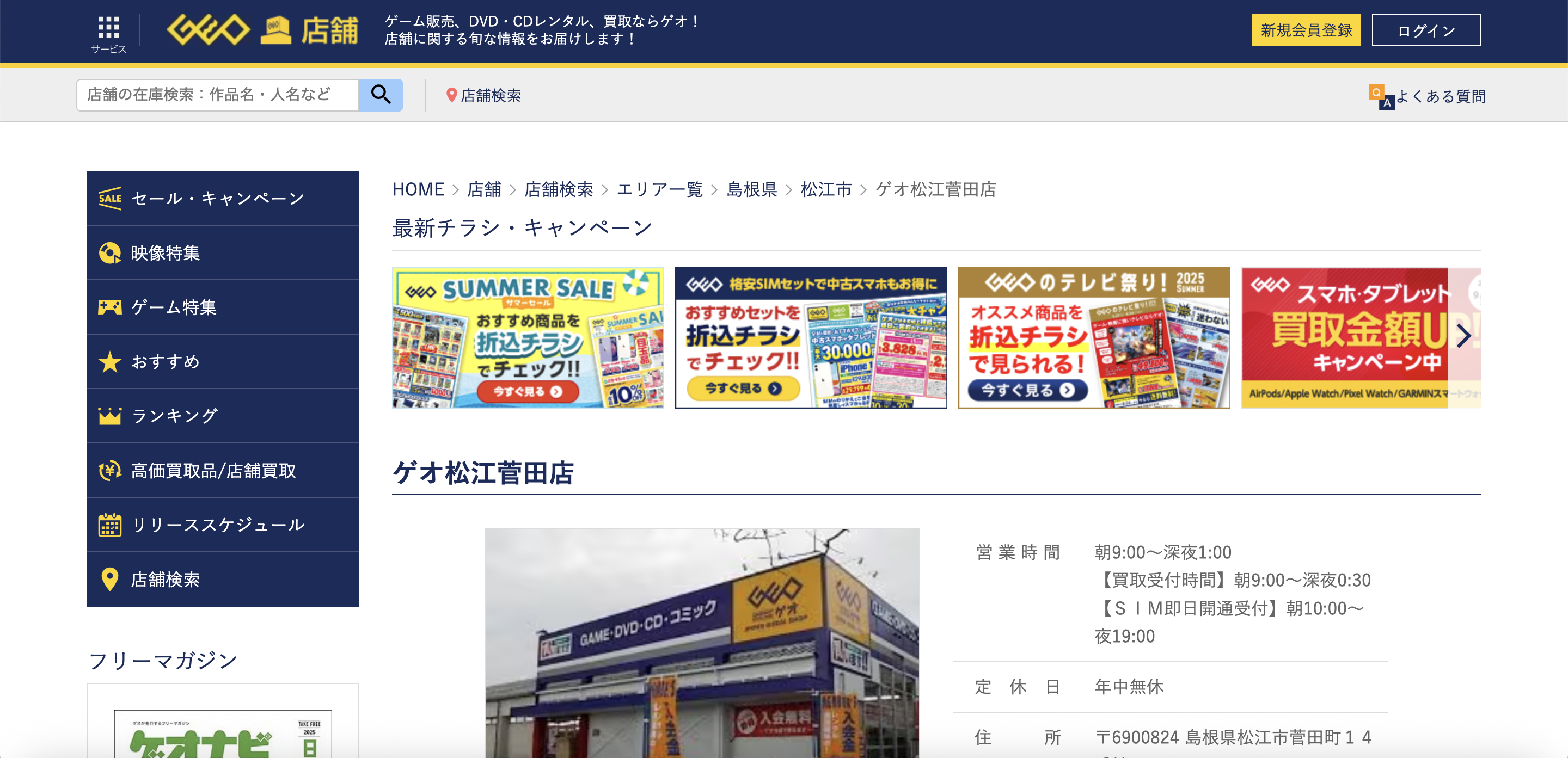This screenshot has height=758, width=1568.
Task: Open よくある質問 link
Action: [1440, 96]
